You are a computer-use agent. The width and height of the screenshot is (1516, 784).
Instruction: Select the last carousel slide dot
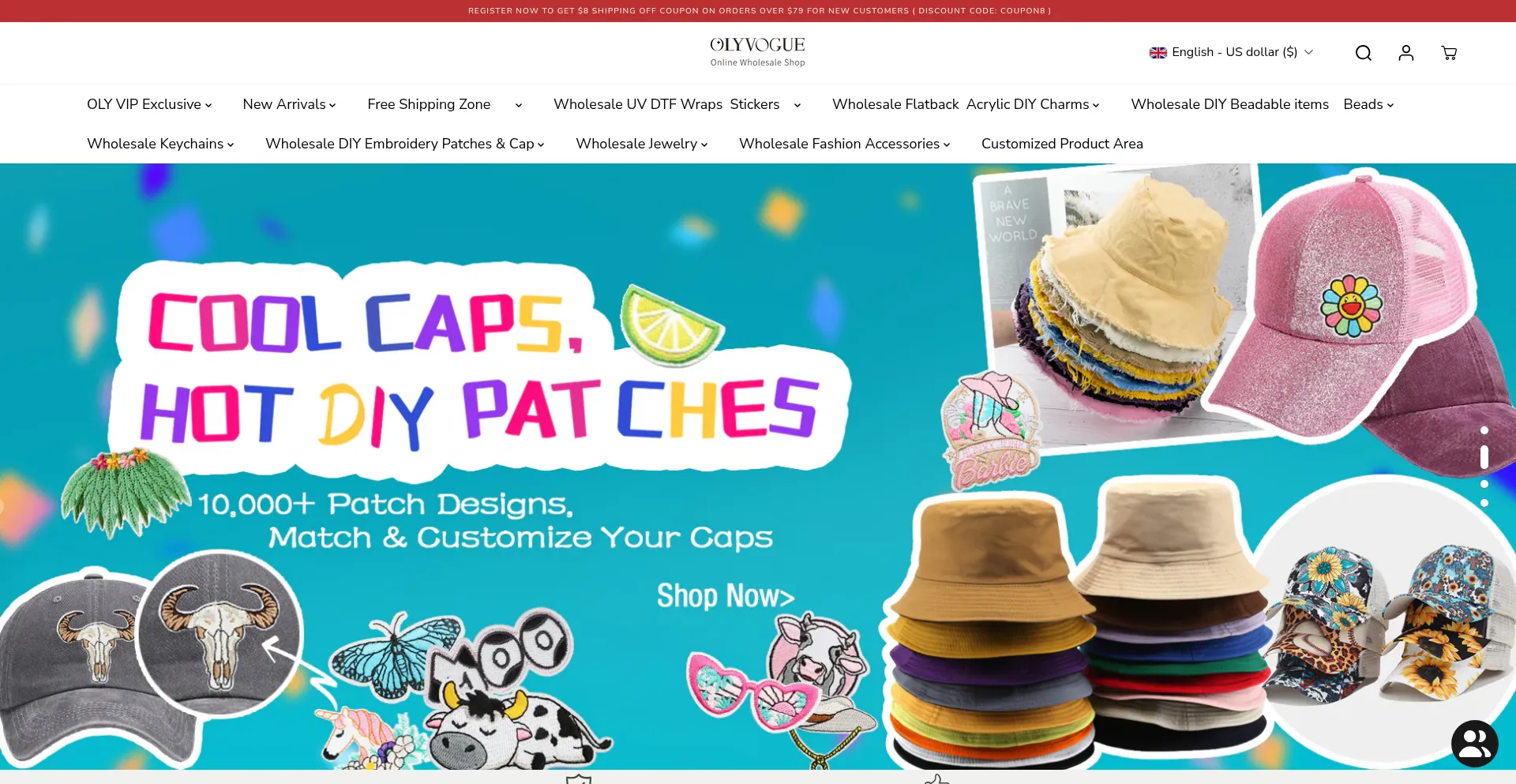click(x=1484, y=503)
